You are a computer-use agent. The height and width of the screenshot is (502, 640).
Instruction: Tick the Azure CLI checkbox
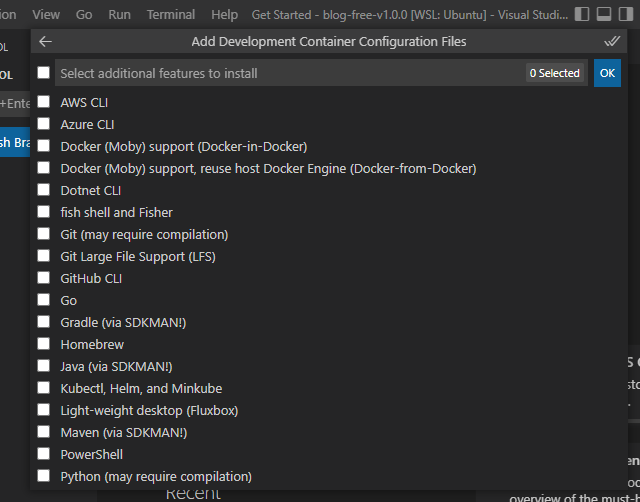43,124
